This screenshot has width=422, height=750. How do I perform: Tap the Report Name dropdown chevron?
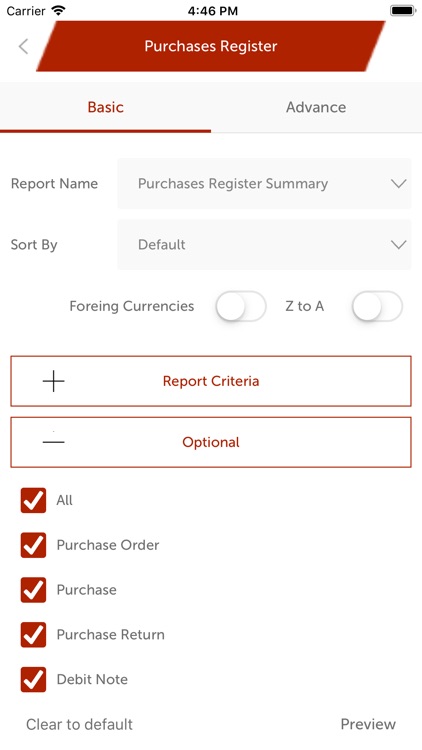[398, 184]
